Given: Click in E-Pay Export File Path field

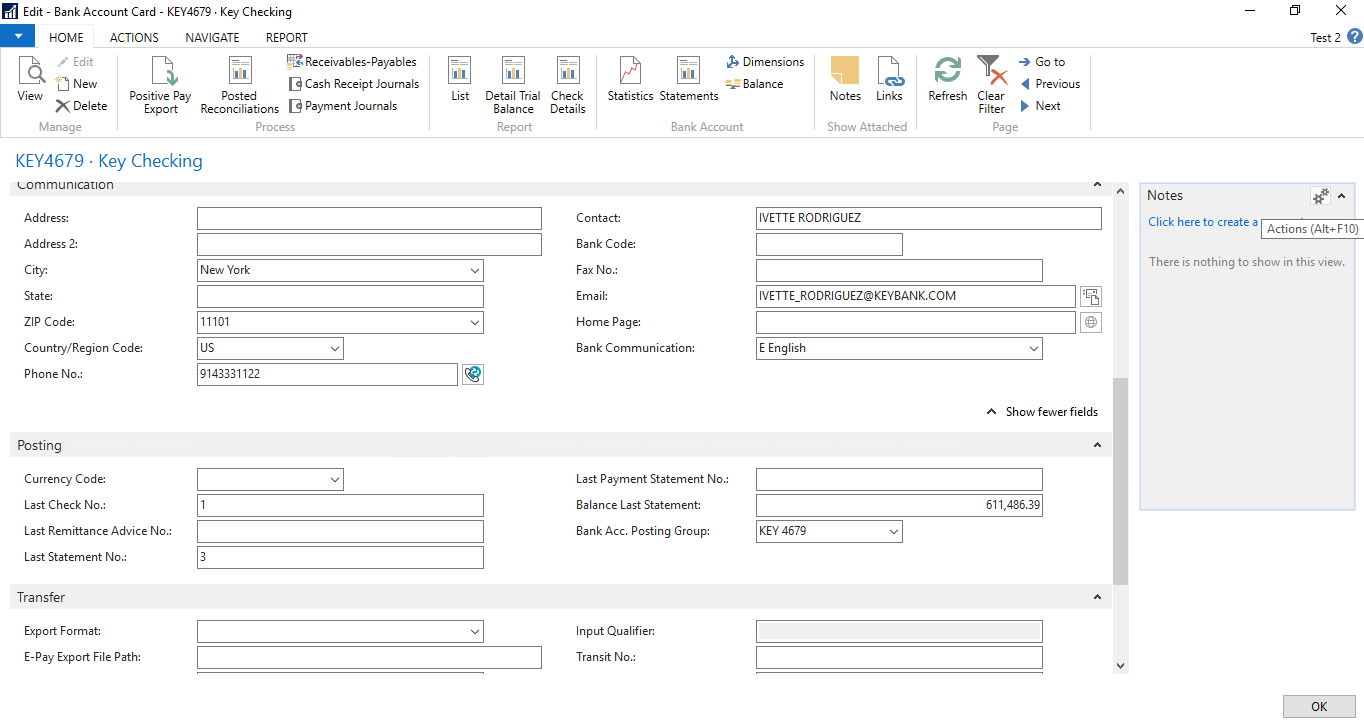Looking at the screenshot, I should coord(369,657).
